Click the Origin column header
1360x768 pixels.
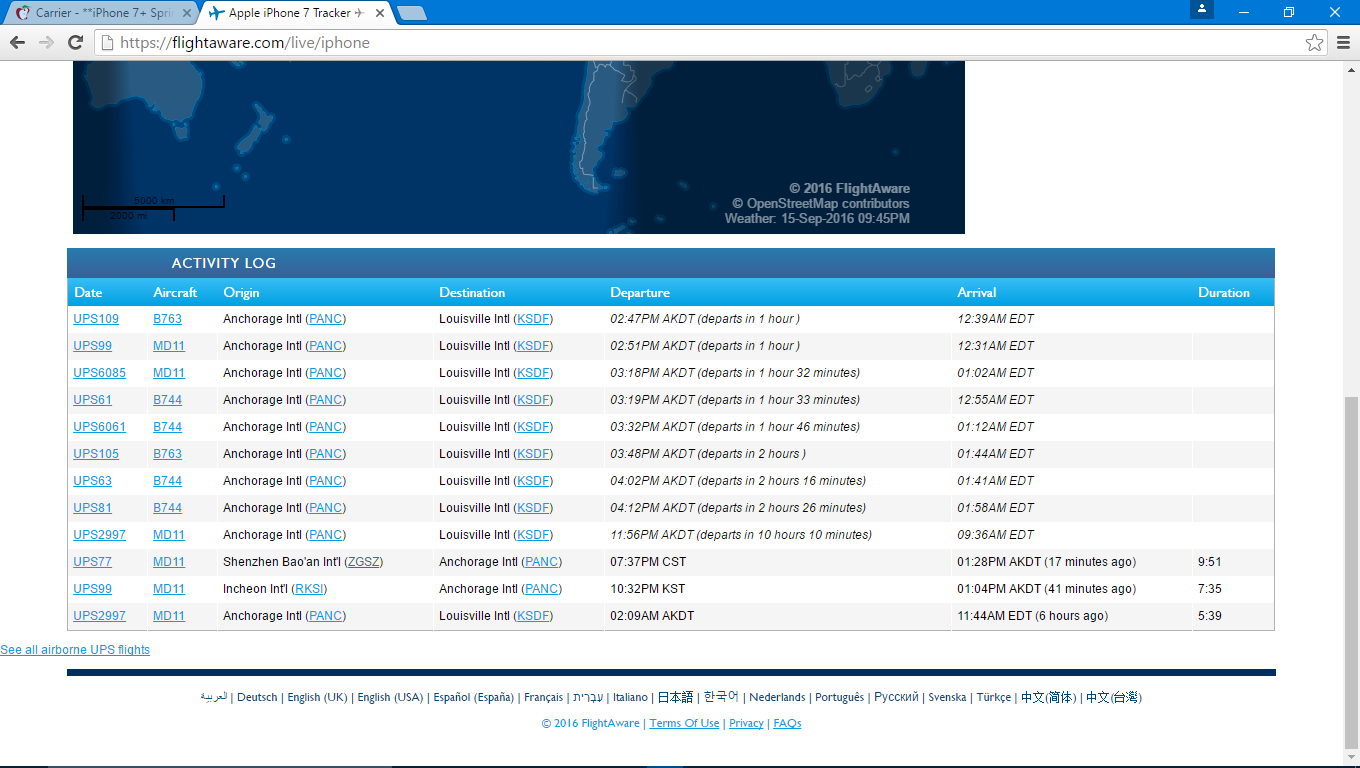[241, 293]
